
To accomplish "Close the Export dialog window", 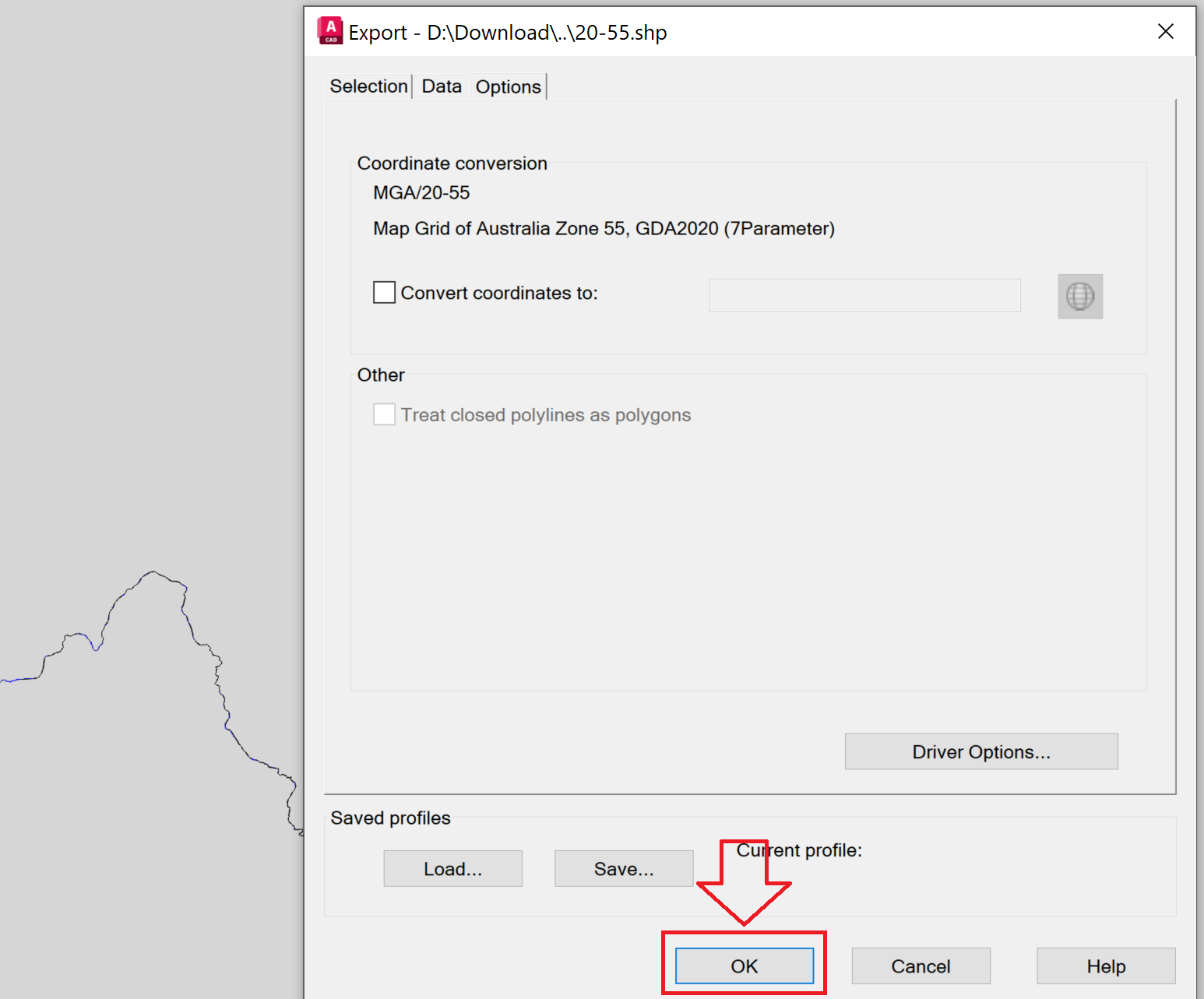I will 1166,31.
